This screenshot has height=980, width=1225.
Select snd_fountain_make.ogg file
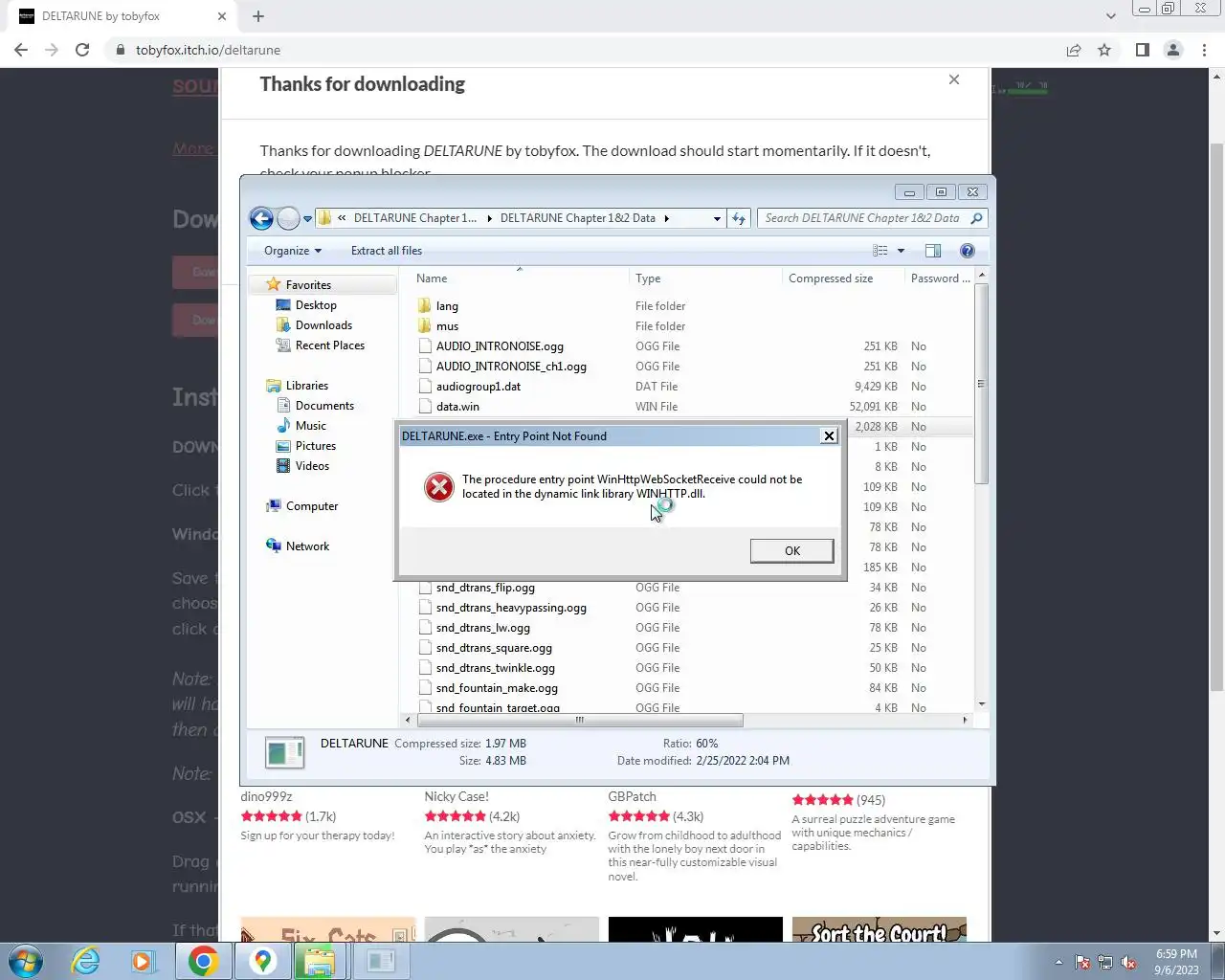[497, 688]
